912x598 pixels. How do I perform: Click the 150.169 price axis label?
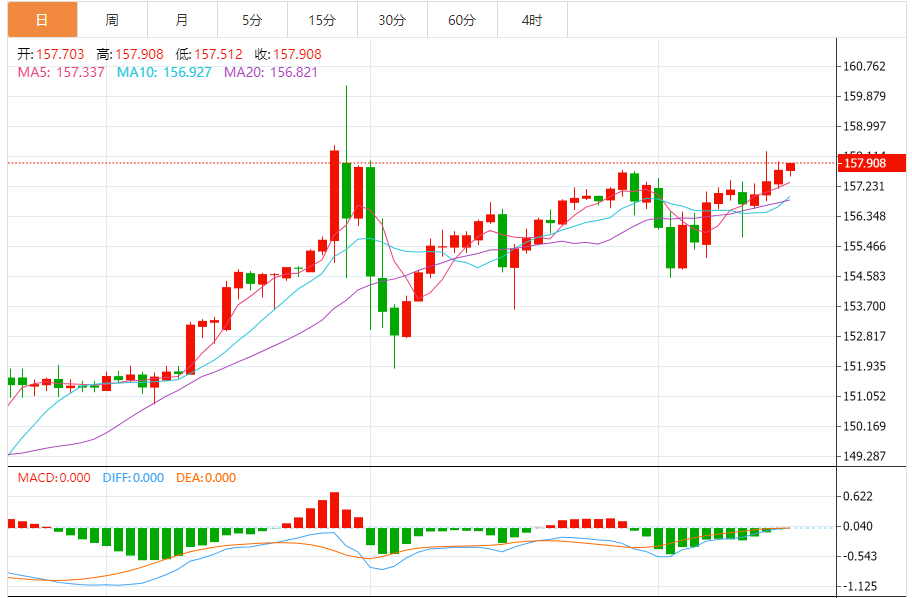point(864,426)
